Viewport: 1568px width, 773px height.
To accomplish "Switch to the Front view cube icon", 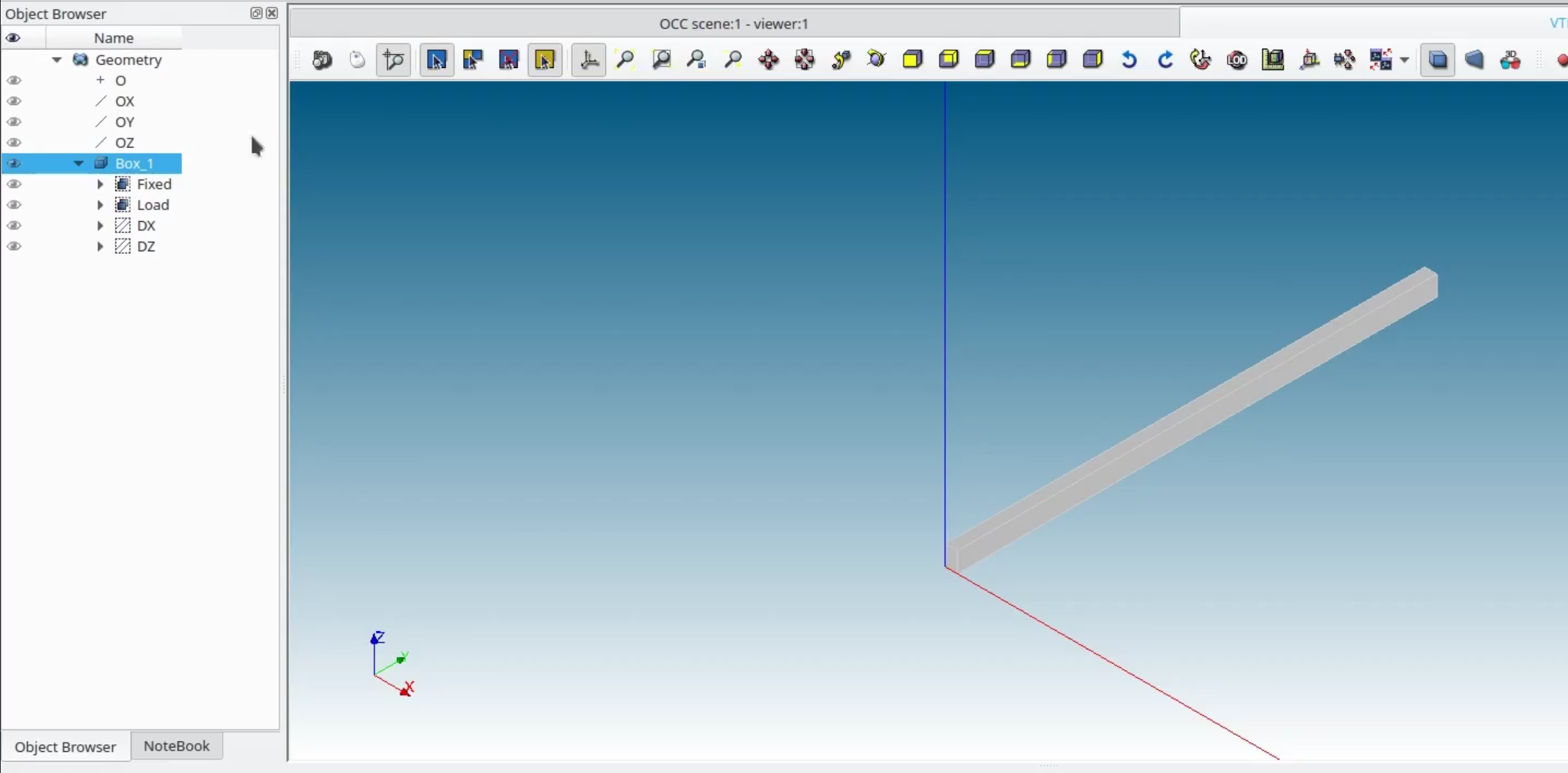I will click(912, 59).
